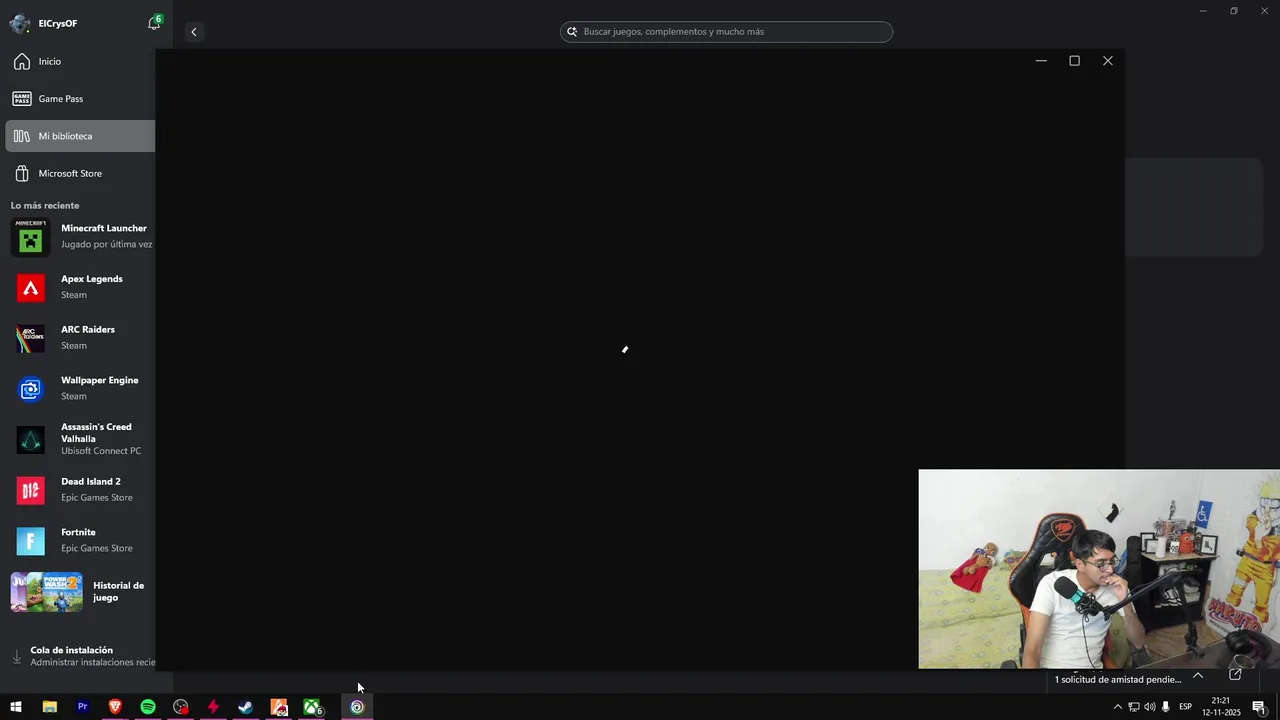Click "Epic Games Store" under Dead Island 2
This screenshot has height=720, width=1280.
[97, 497]
